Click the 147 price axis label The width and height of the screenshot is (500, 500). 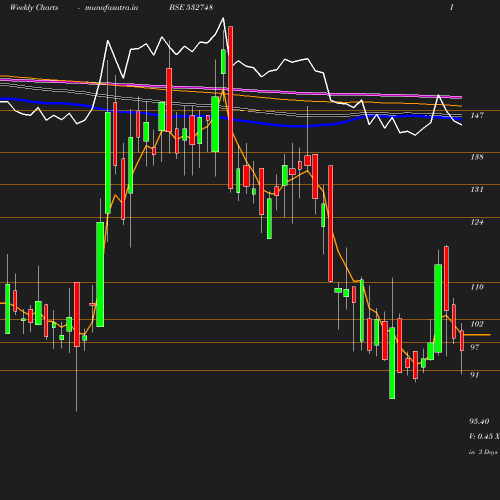coord(477,115)
